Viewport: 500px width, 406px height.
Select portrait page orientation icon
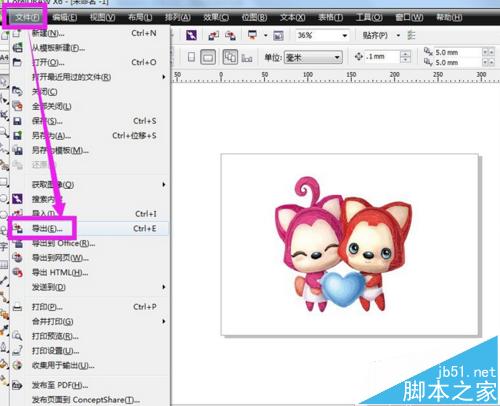coord(191,57)
